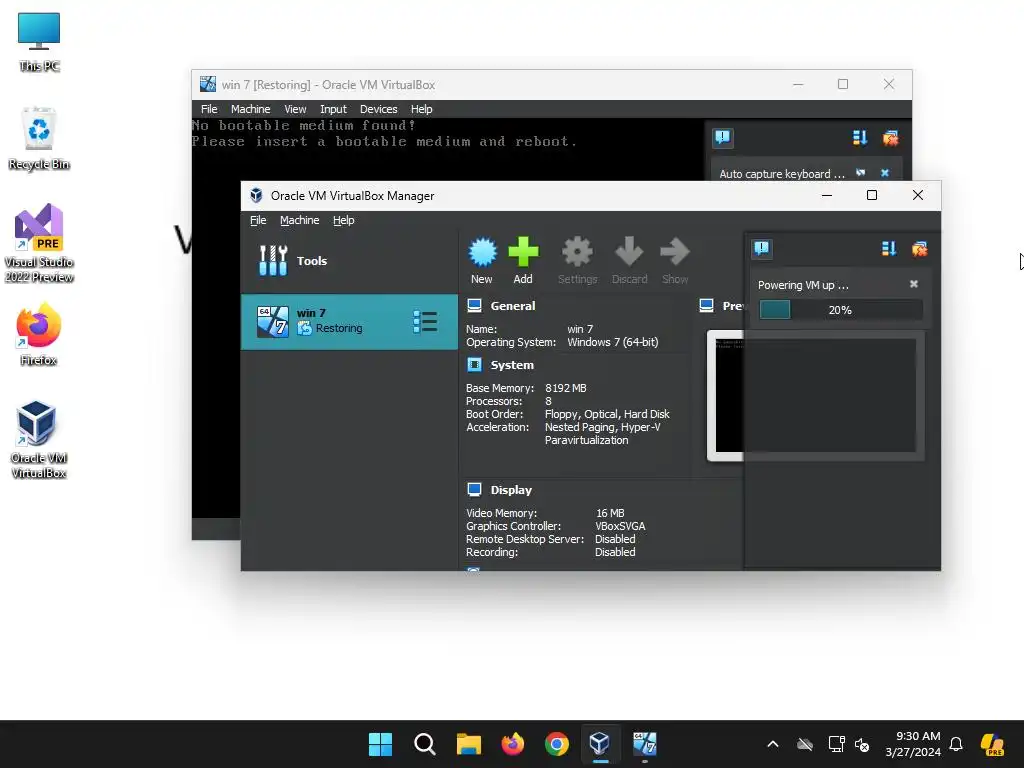Open Machine menu in win 7 VM window
The width and height of the screenshot is (1024, 768).
click(x=250, y=109)
